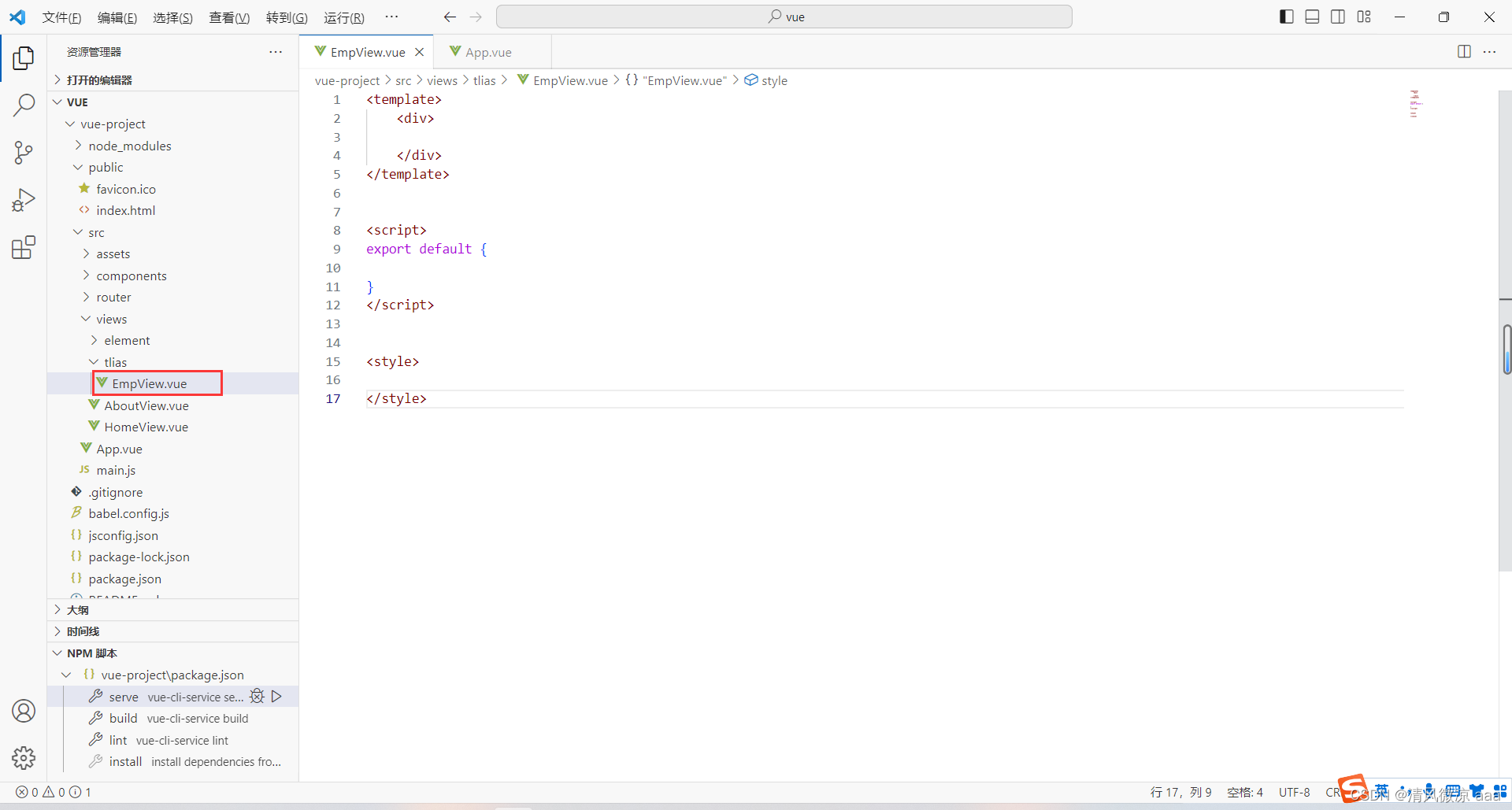Screen dimensions: 1512x810
Task: Expand the element folder
Action: click(x=173, y=340)
